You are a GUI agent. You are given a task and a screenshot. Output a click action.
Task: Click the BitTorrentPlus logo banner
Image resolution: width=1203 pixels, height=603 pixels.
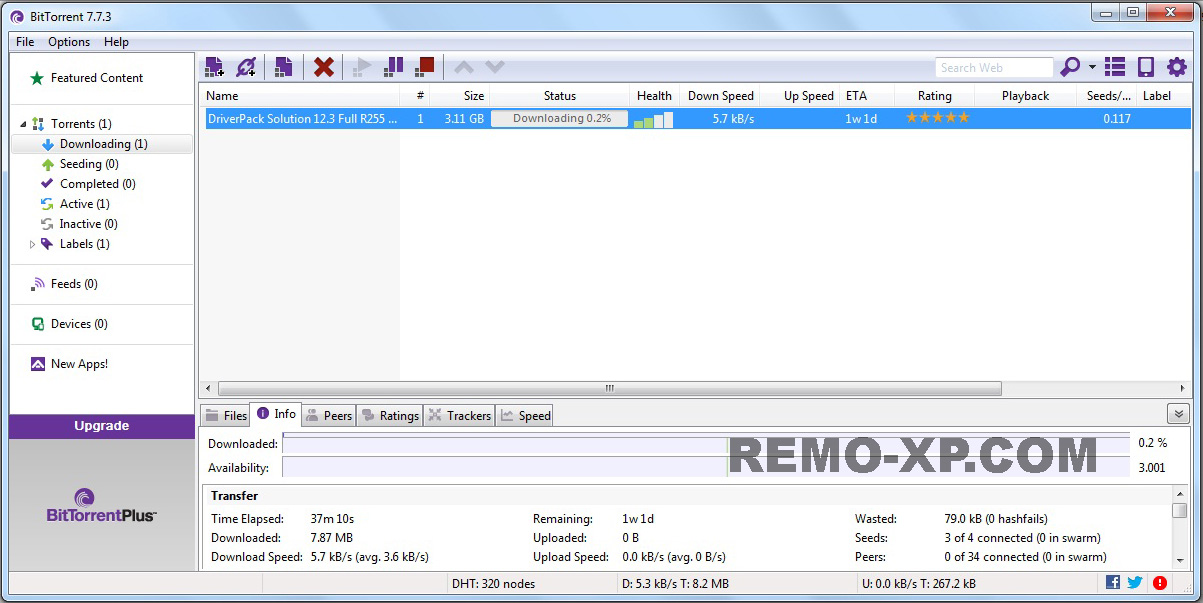[102, 506]
